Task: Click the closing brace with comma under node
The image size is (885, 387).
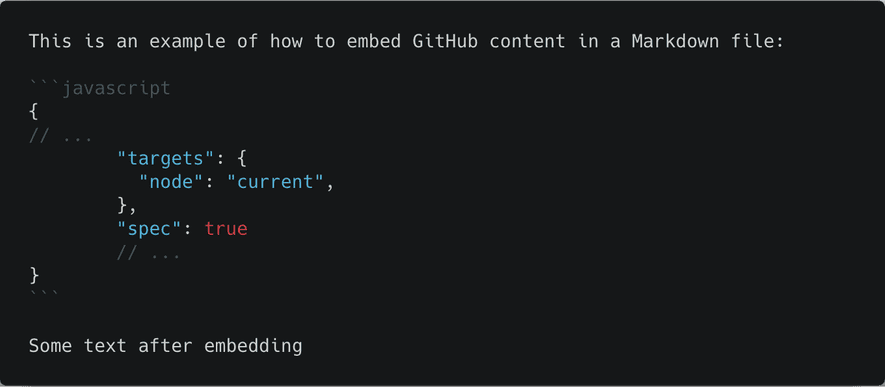Action: (126, 206)
